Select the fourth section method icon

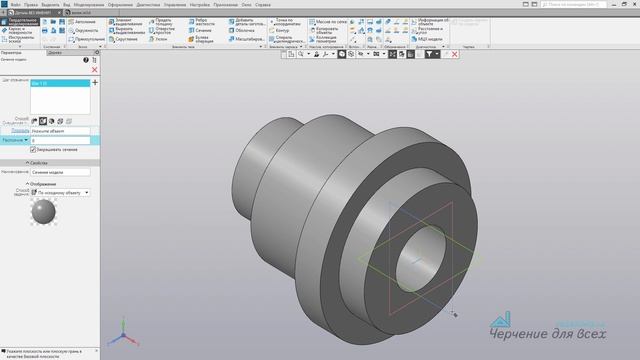tap(60, 121)
